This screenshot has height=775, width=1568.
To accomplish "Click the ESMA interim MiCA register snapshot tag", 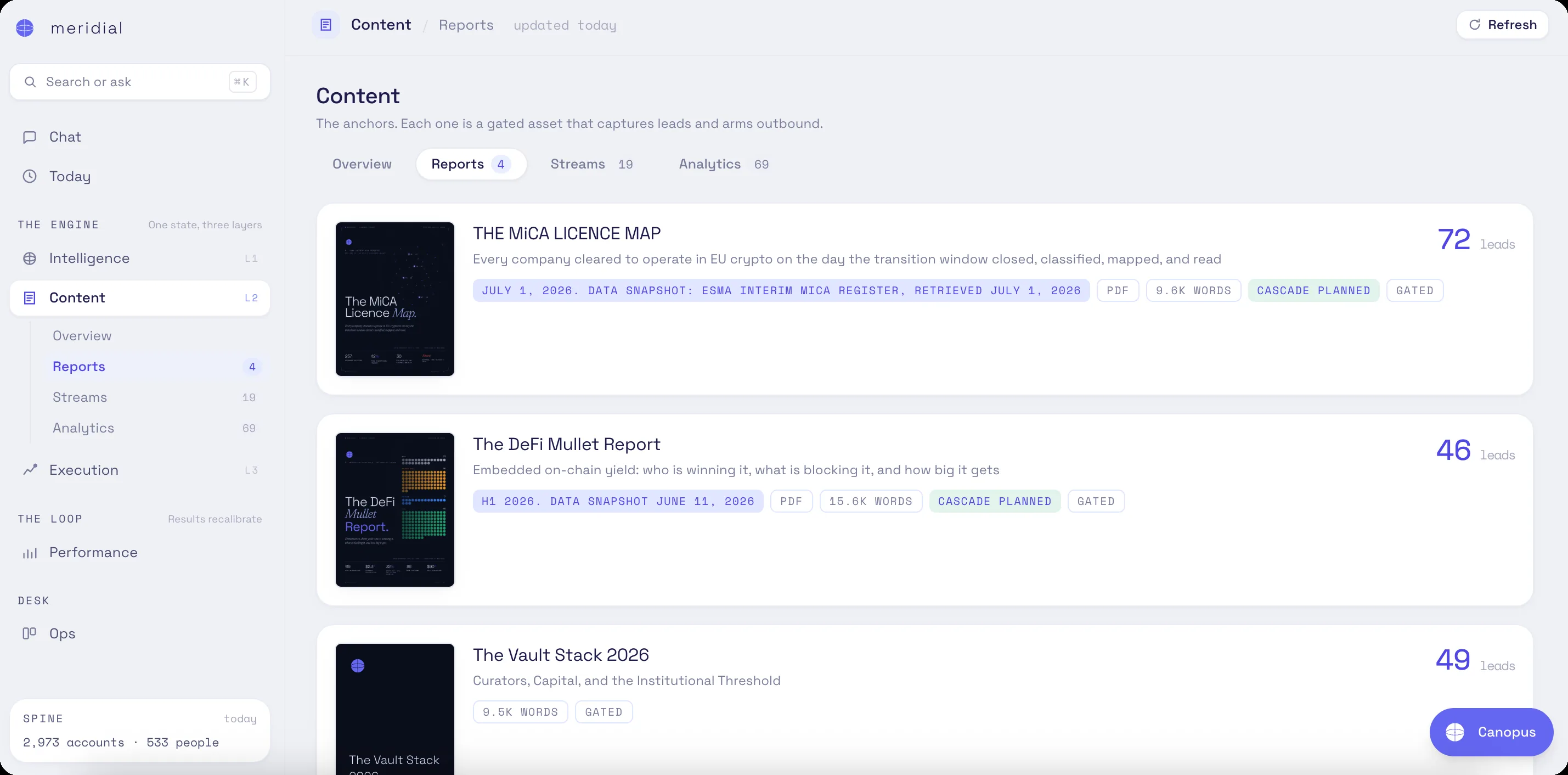I will [782, 290].
